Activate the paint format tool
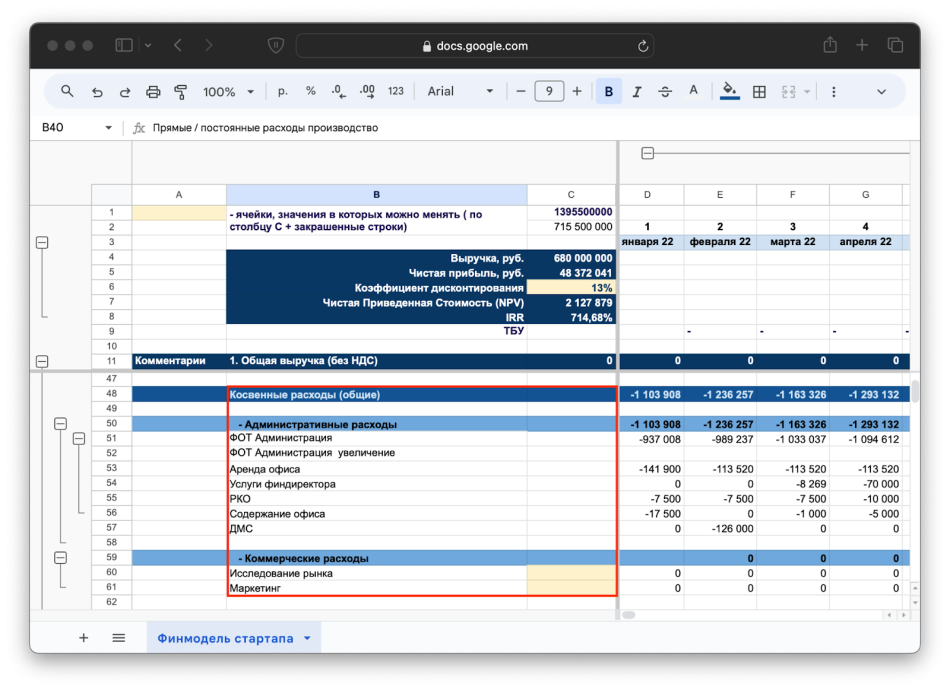The image size is (950, 690). 181,91
